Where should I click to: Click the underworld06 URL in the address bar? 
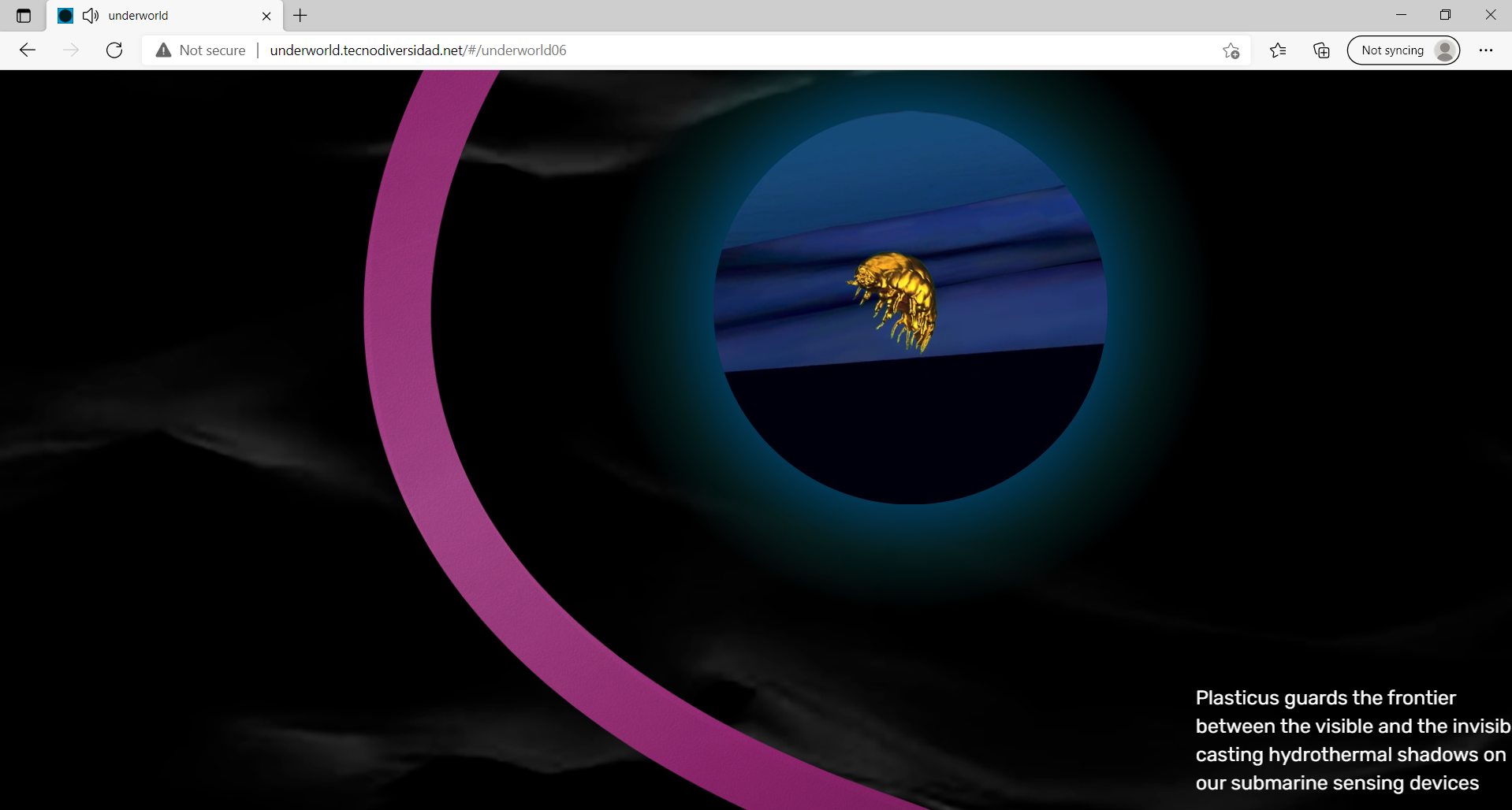coord(418,50)
